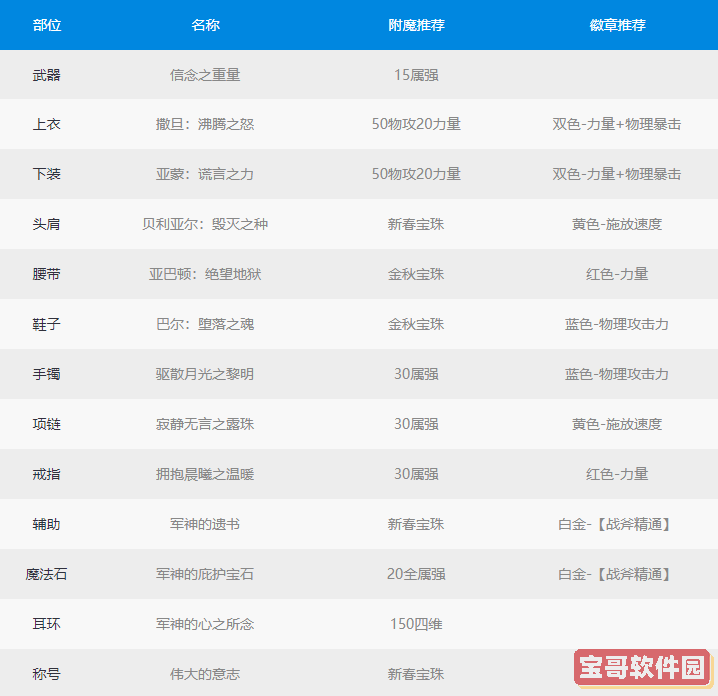This screenshot has height=696, width=718.
Task: Click the 徽章推荐 column header
Action: tap(617, 25)
